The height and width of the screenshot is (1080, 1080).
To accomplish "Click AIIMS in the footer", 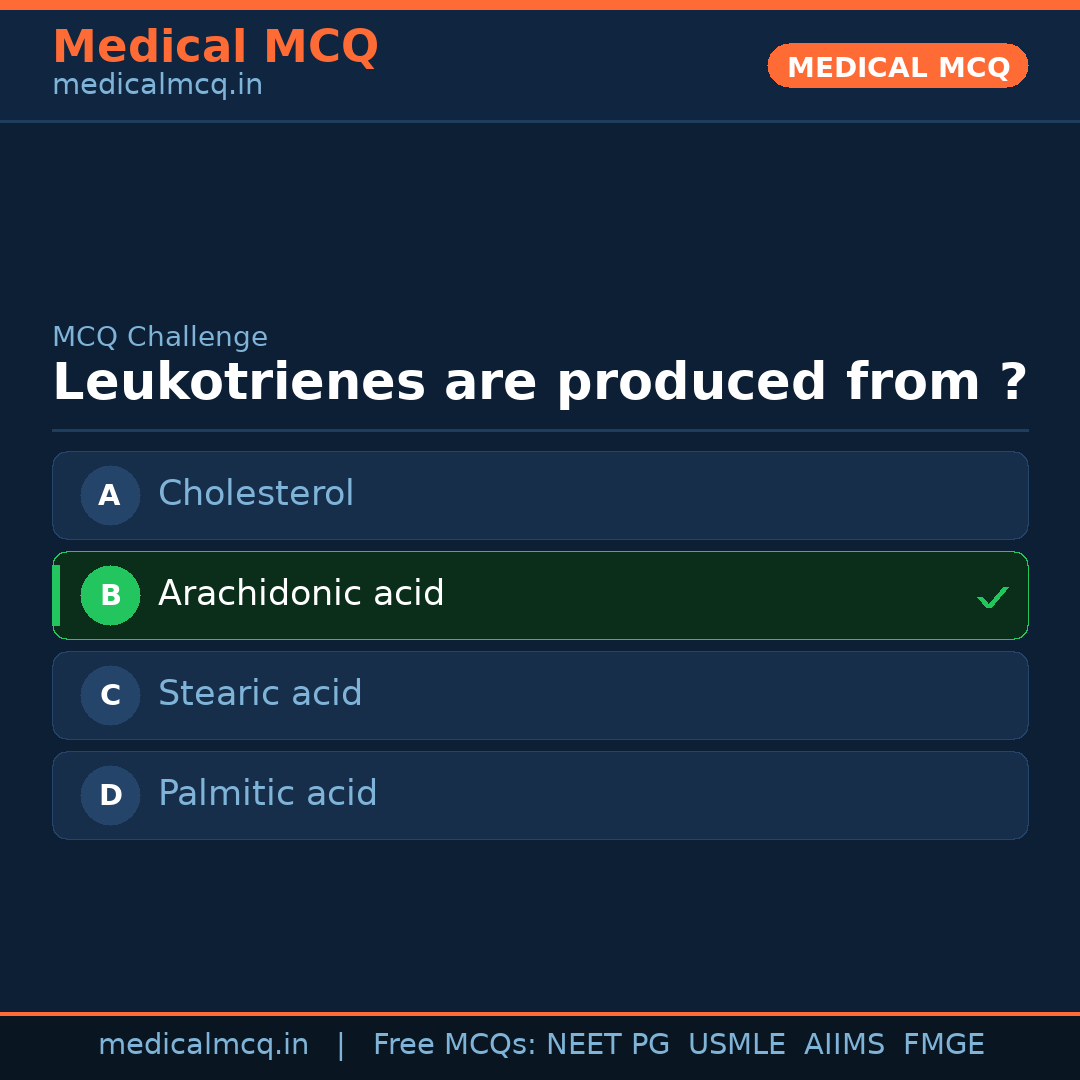I will [844, 1045].
